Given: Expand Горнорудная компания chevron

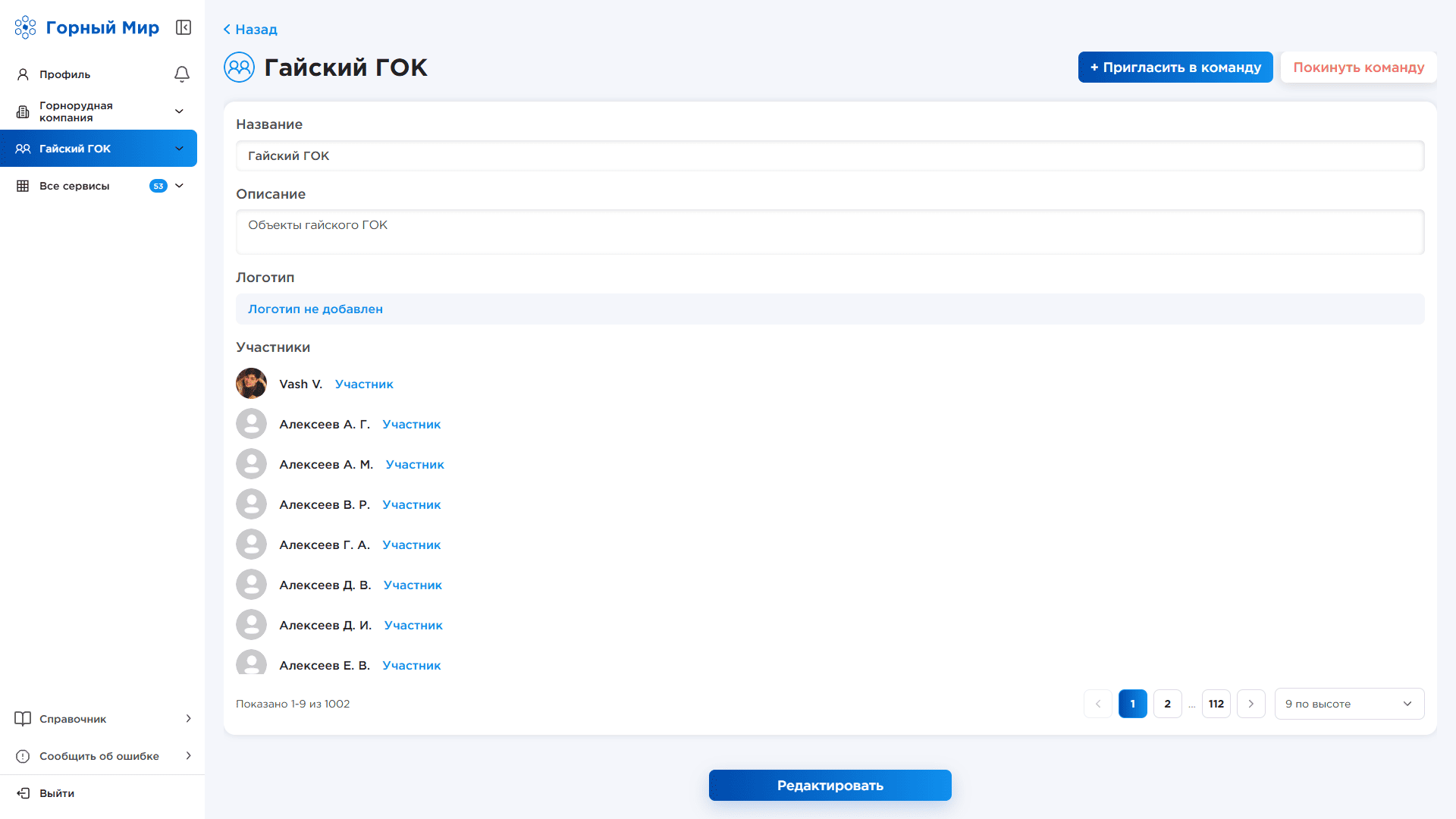Looking at the screenshot, I should pyautogui.click(x=179, y=111).
